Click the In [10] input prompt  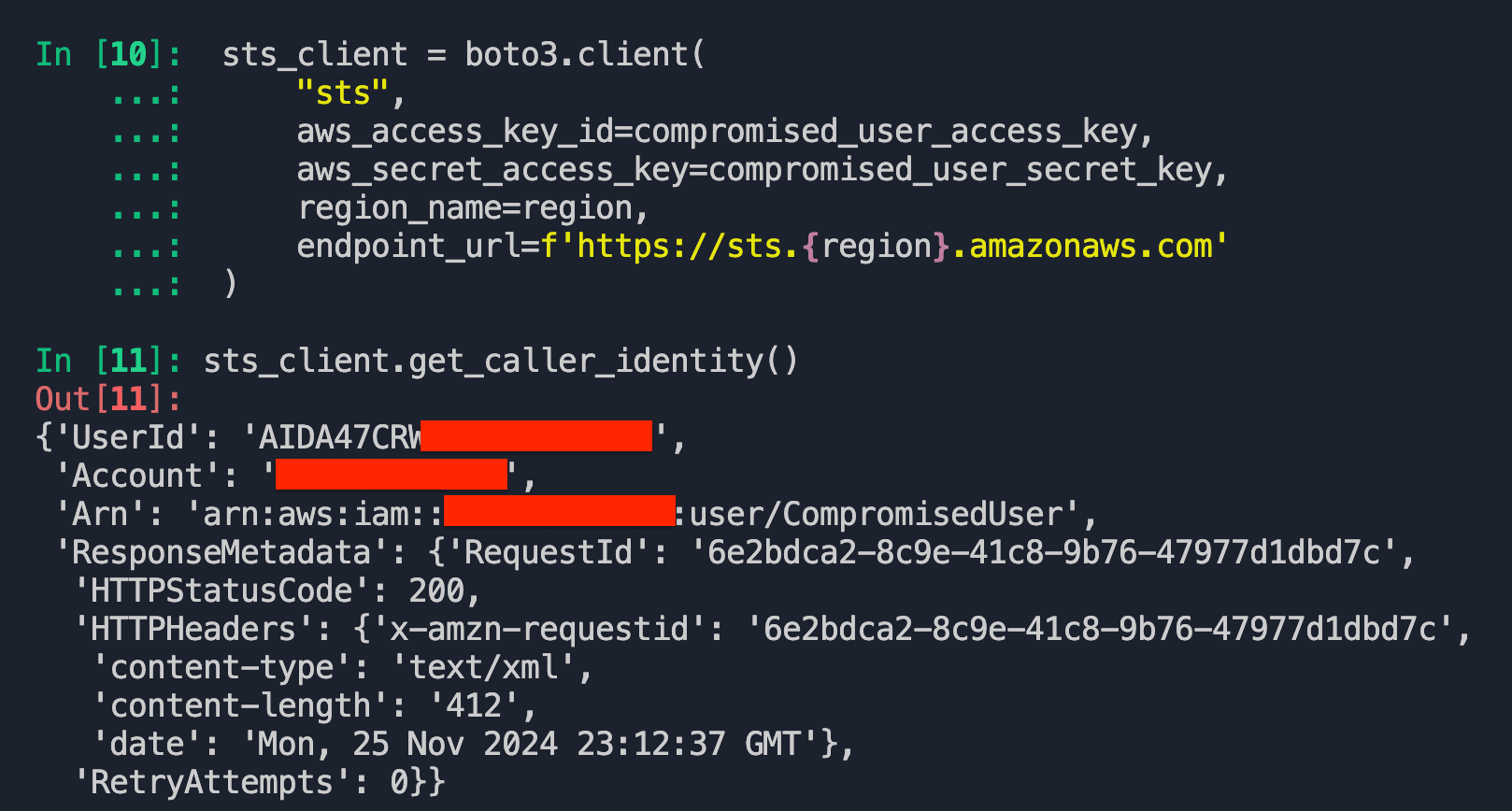pyautogui.click(x=107, y=54)
